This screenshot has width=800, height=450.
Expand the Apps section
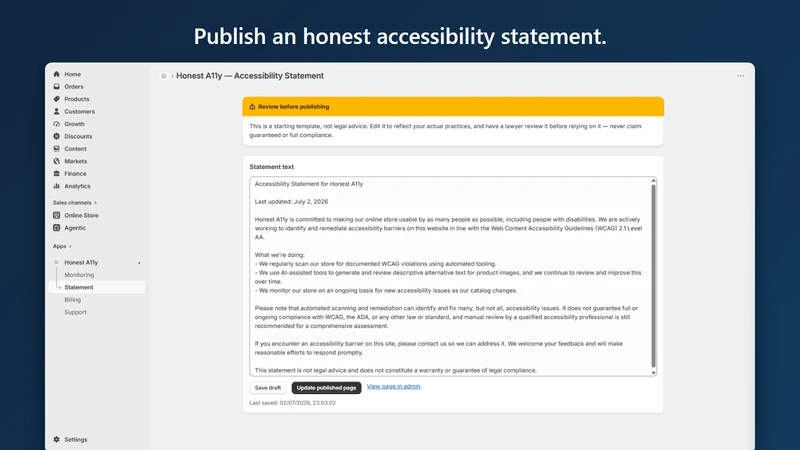click(x=62, y=246)
